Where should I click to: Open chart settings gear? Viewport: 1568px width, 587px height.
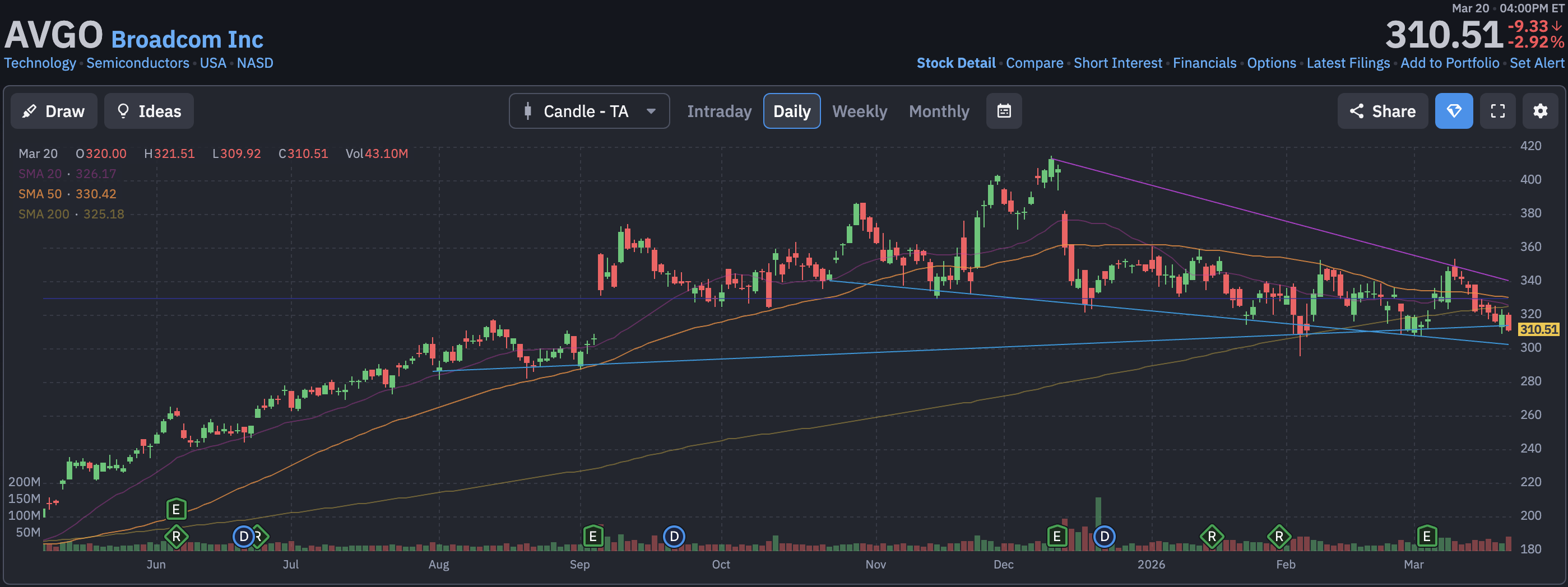pyautogui.click(x=1540, y=111)
